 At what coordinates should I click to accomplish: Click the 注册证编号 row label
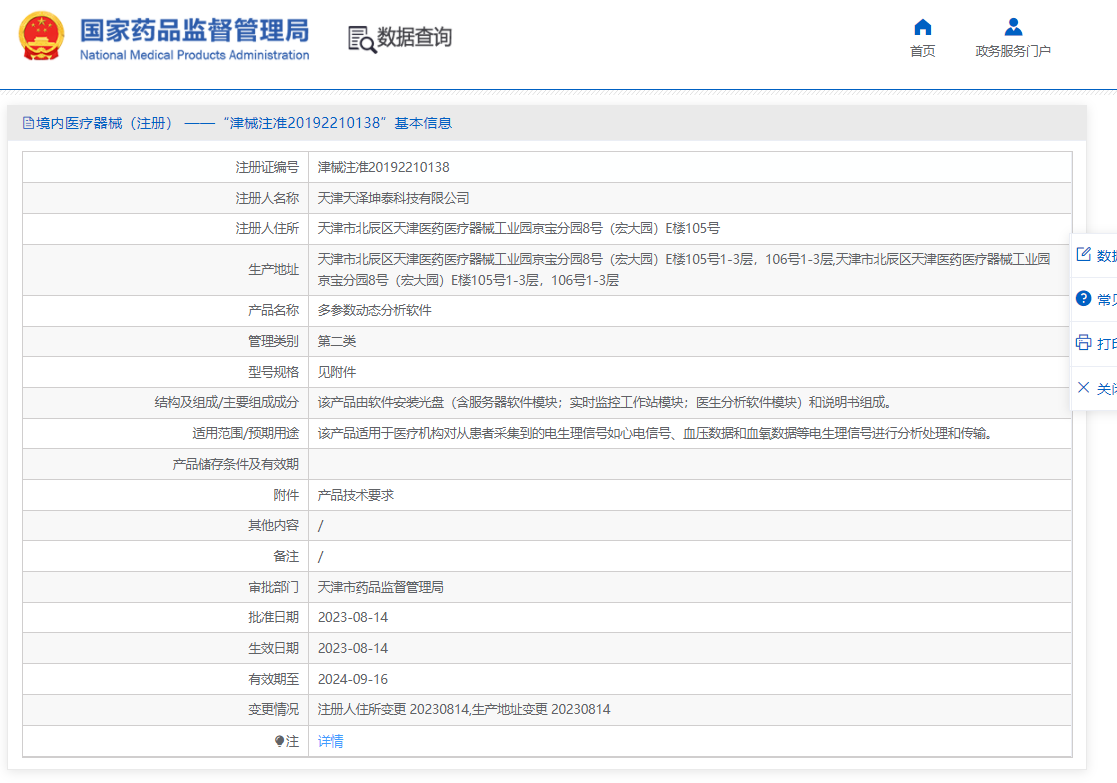coord(267,167)
